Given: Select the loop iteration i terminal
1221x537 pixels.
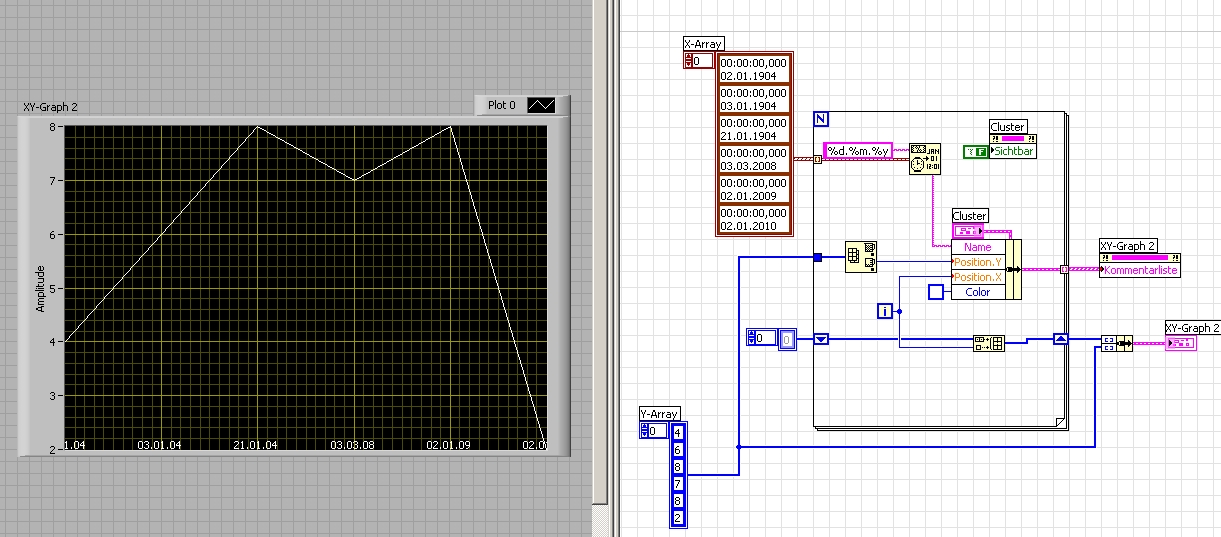Looking at the screenshot, I should (884, 311).
